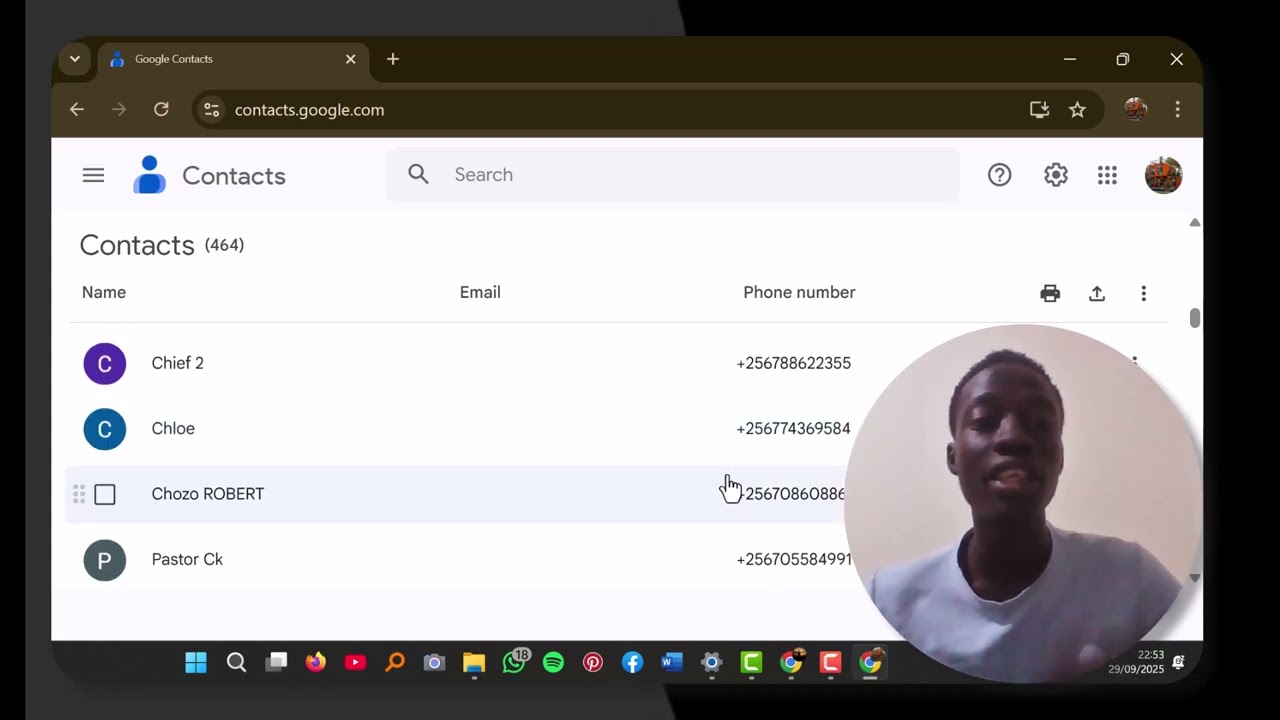This screenshot has width=1280, height=720.
Task: Click the Google Contacts logo icon
Action: point(149,175)
